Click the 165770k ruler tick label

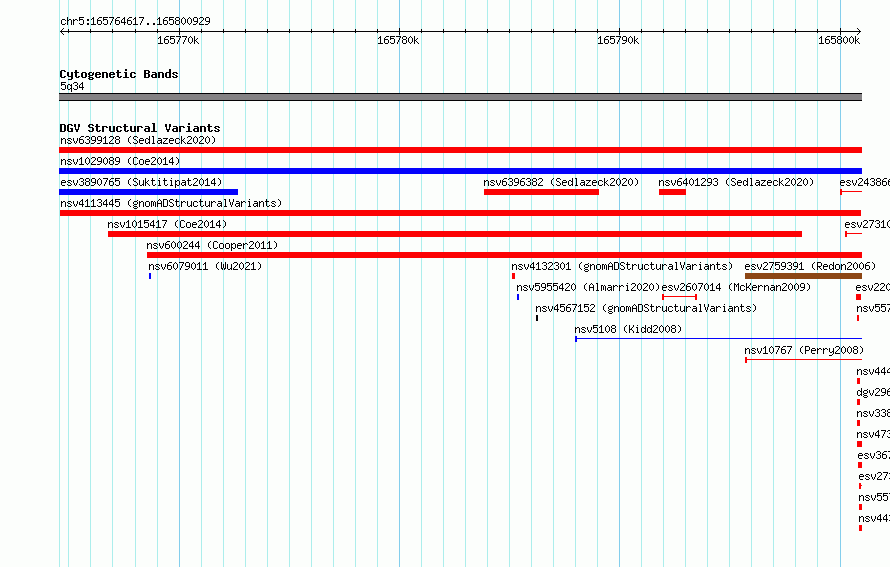(x=178, y=40)
